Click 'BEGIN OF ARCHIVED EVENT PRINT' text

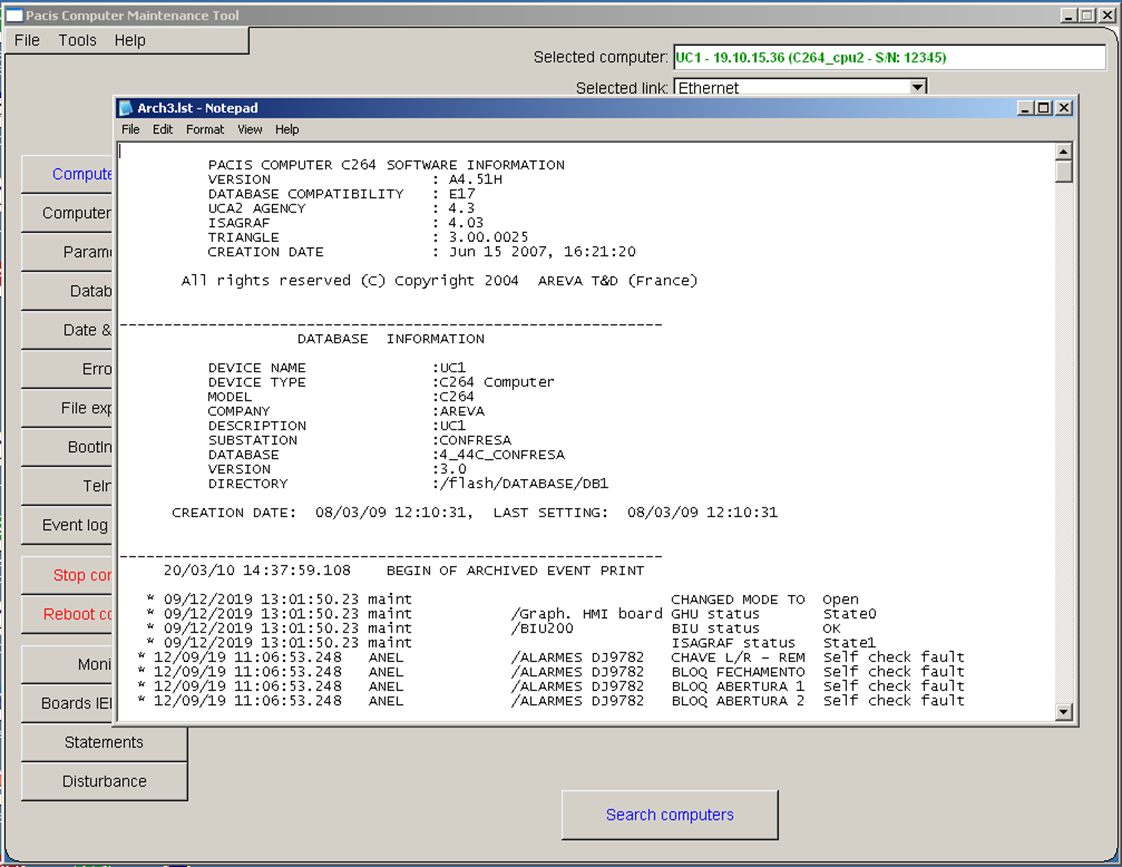coord(515,571)
